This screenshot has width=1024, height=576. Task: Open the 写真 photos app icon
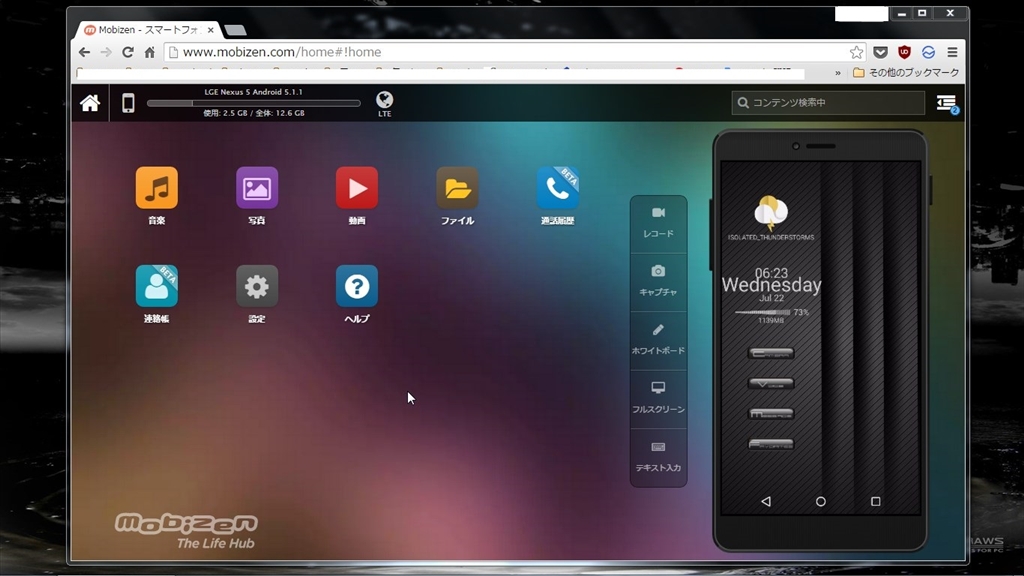257,188
